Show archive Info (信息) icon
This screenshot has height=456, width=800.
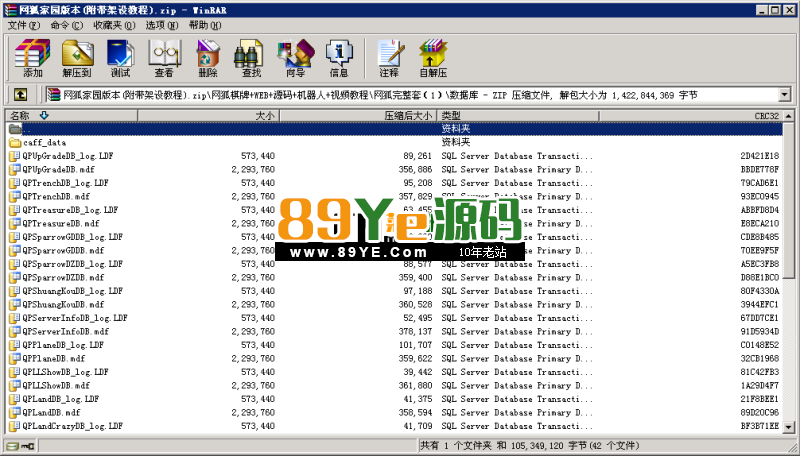click(339, 58)
